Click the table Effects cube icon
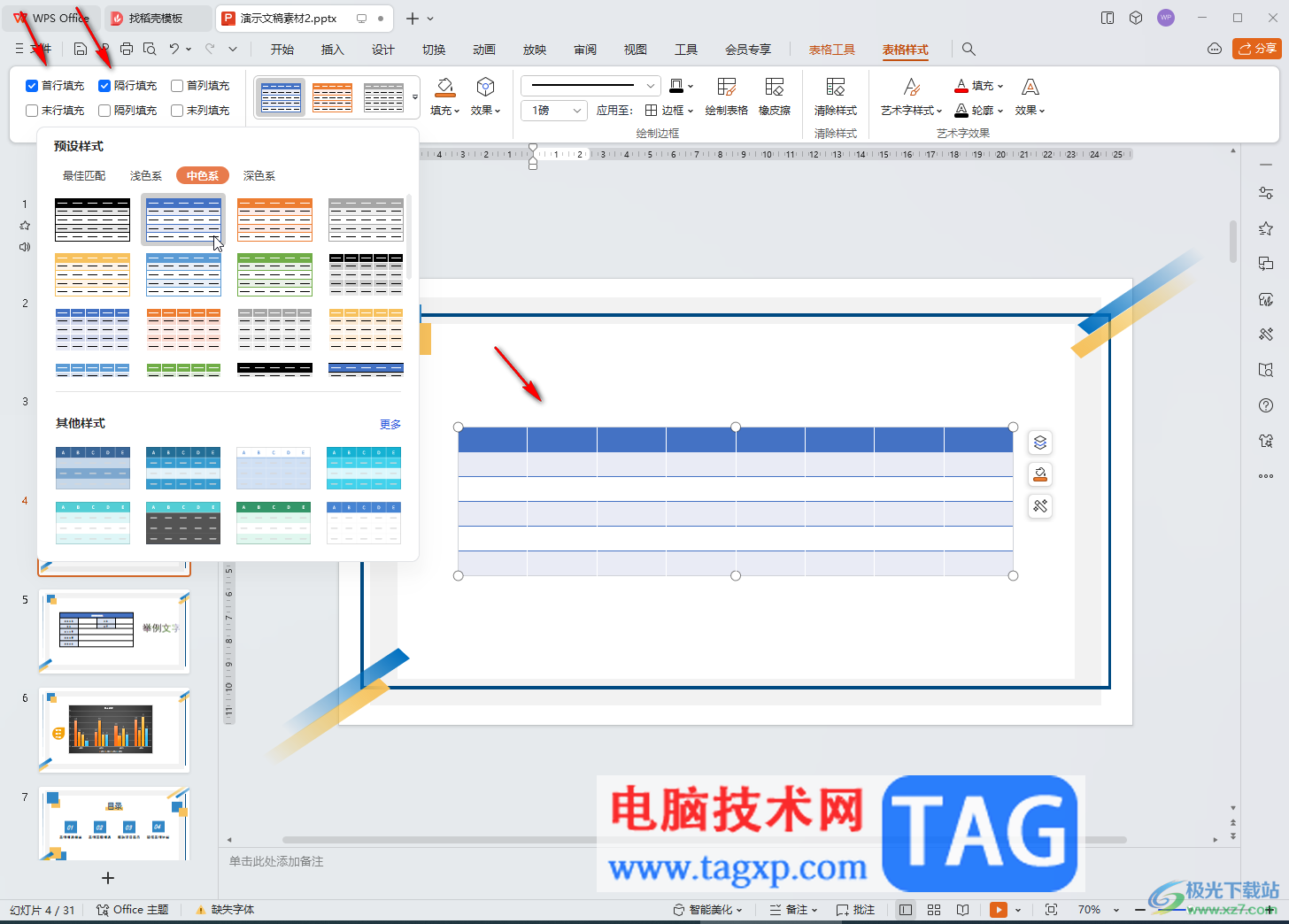1289x924 pixels. (485, 87)
